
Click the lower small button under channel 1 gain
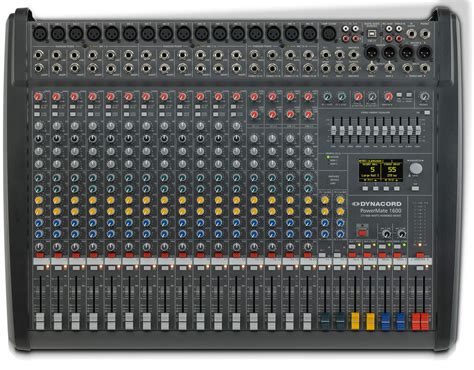pos(37,114)
